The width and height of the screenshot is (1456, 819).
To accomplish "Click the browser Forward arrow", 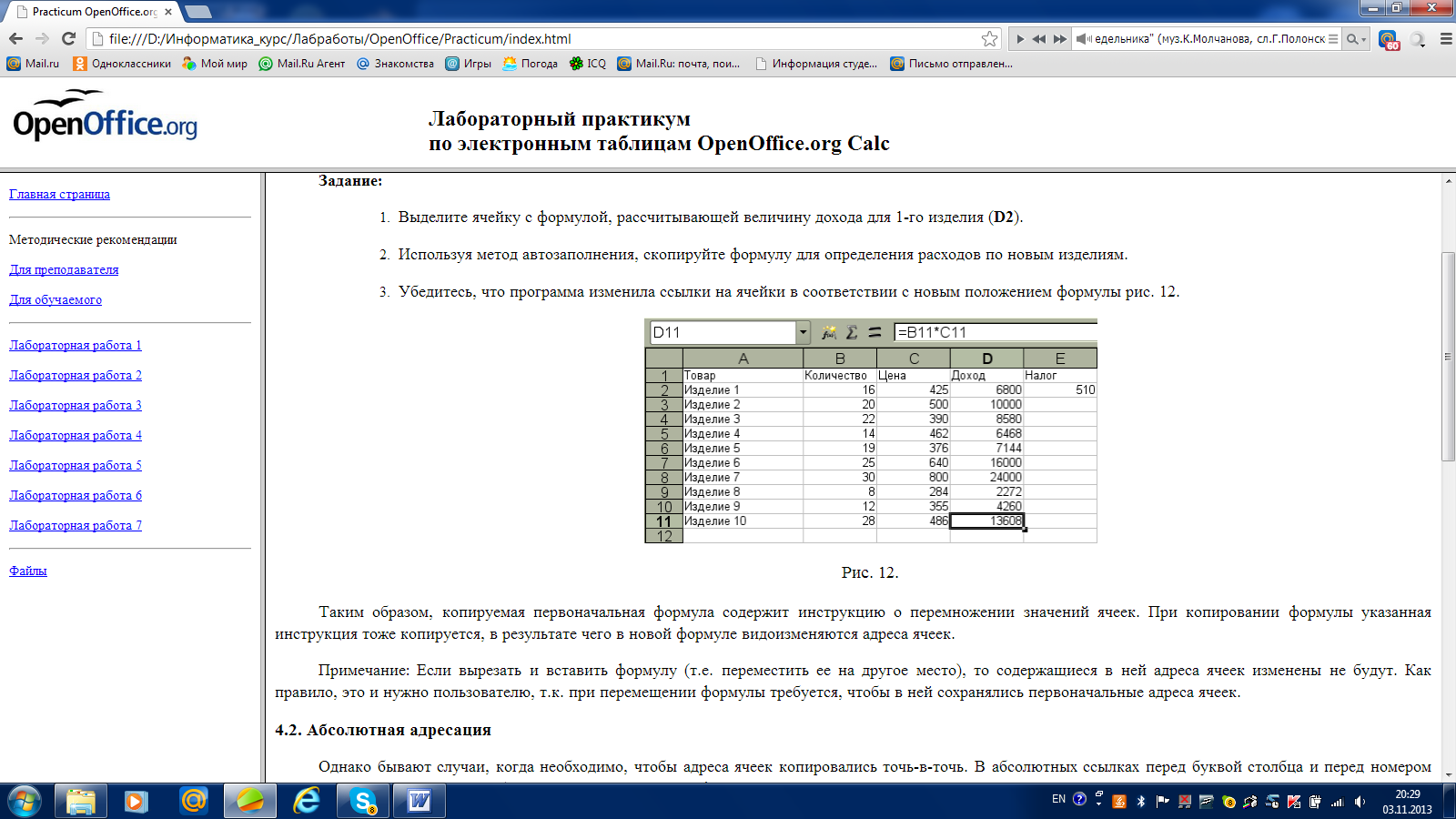I will 42,38.
